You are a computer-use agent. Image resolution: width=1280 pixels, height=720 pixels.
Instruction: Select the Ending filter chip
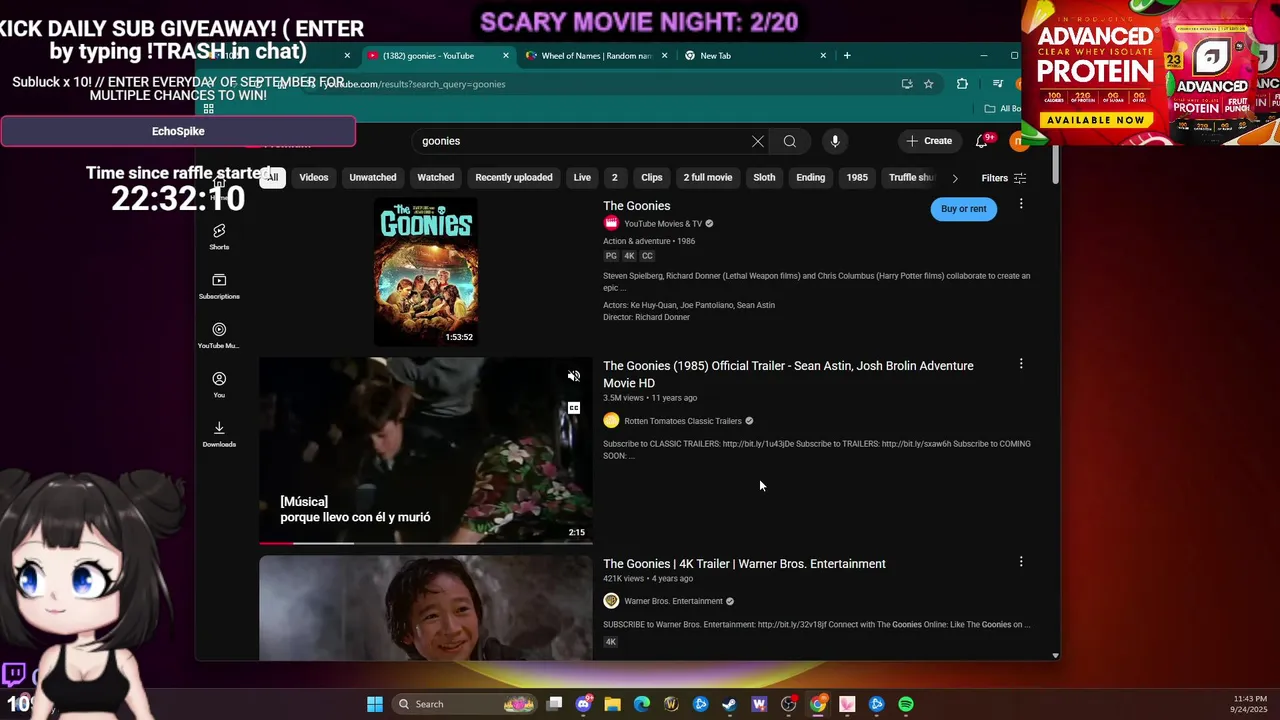coord(811,178)
